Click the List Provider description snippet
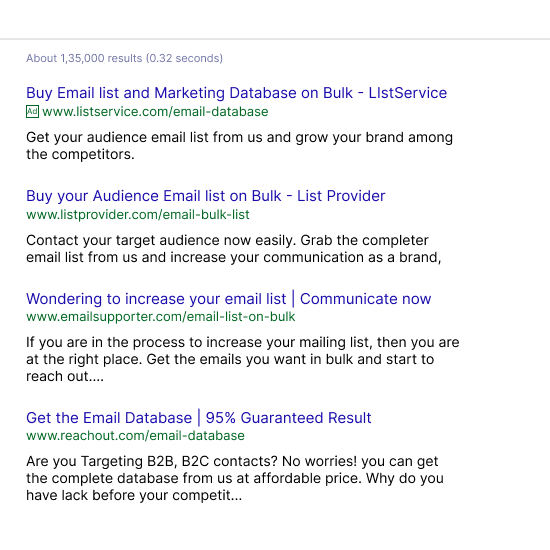The height and width of the screenshot is (550, 550). coord(233,249)
